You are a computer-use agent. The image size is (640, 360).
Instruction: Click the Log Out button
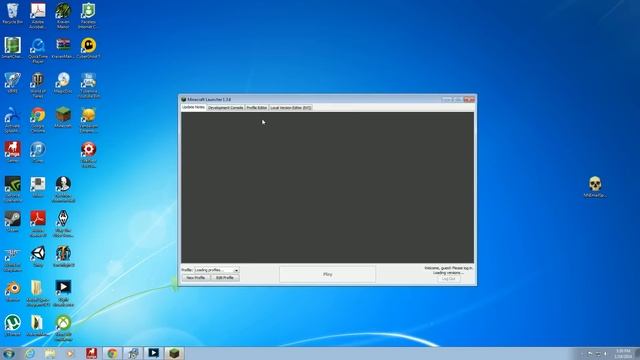click(449, 279)
